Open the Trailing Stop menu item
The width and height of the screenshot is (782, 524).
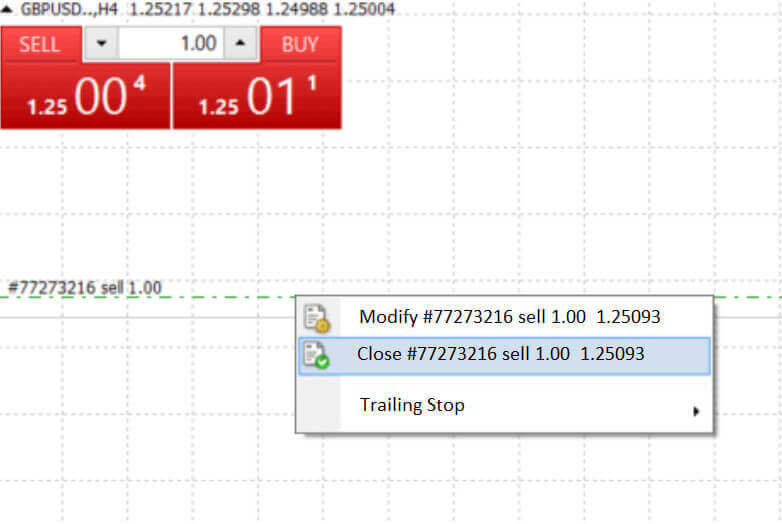pos(412,405)
